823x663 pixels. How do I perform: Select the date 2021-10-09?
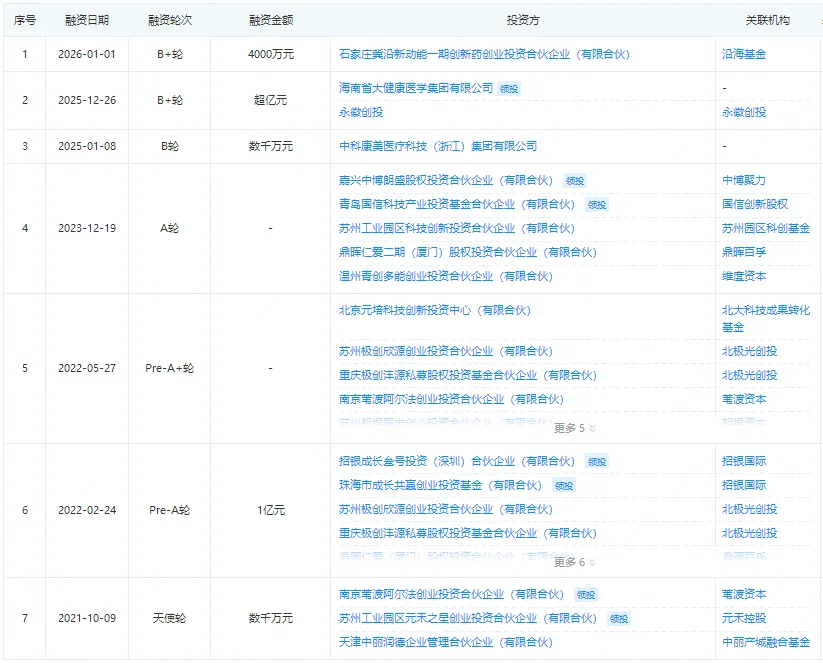[87, 618]
